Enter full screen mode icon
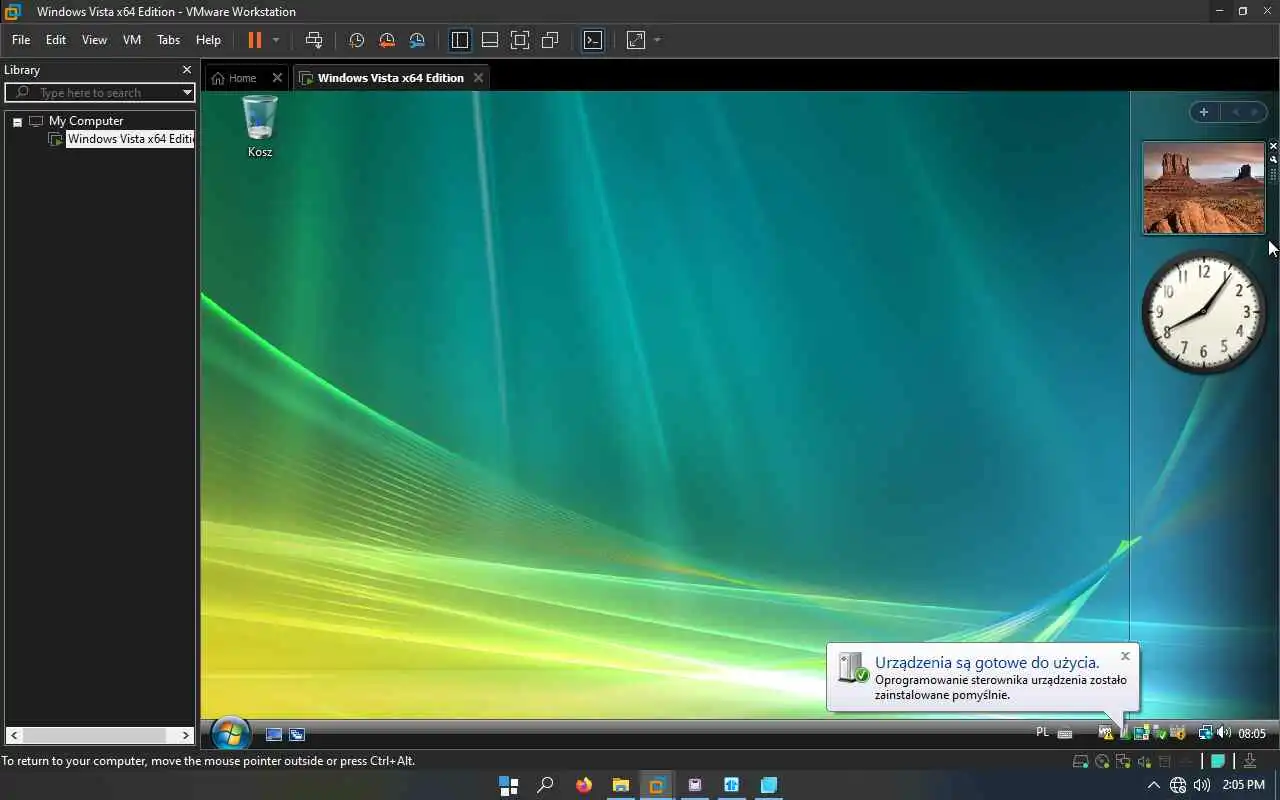 (x=520, y=40)
